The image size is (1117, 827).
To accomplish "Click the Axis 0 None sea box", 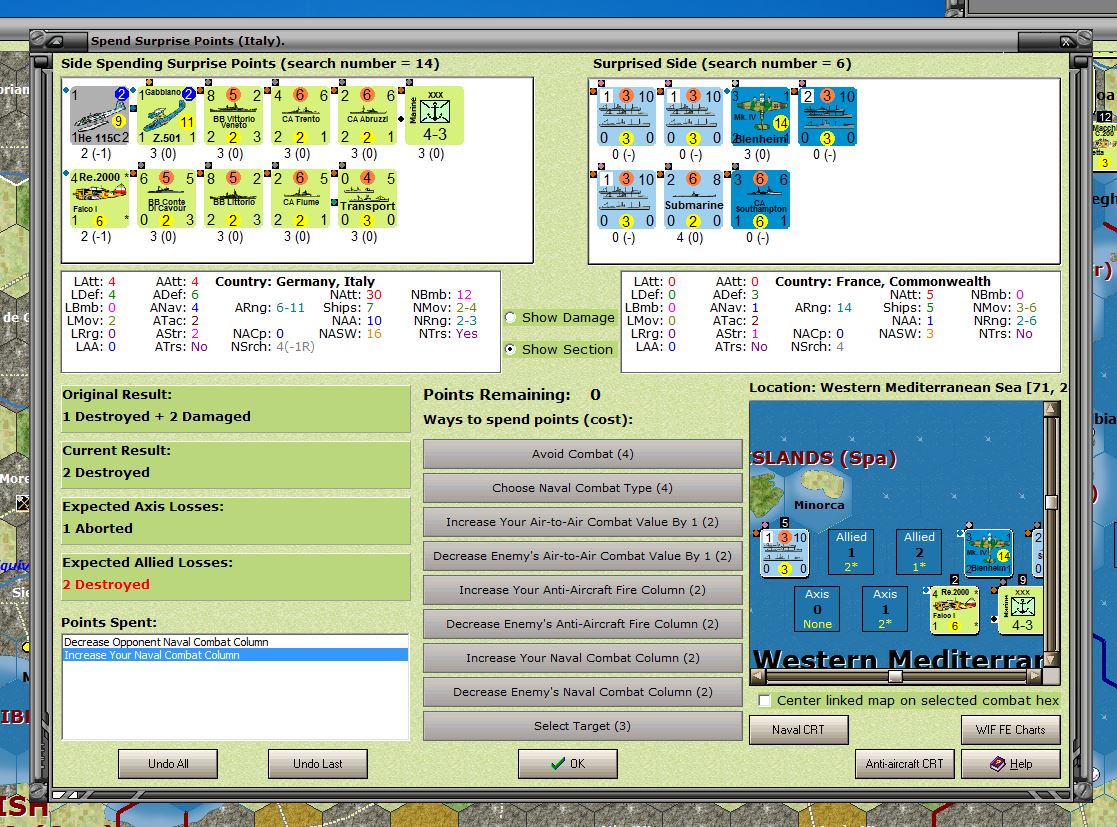I will pyautogui.click(x=817, y=609).
